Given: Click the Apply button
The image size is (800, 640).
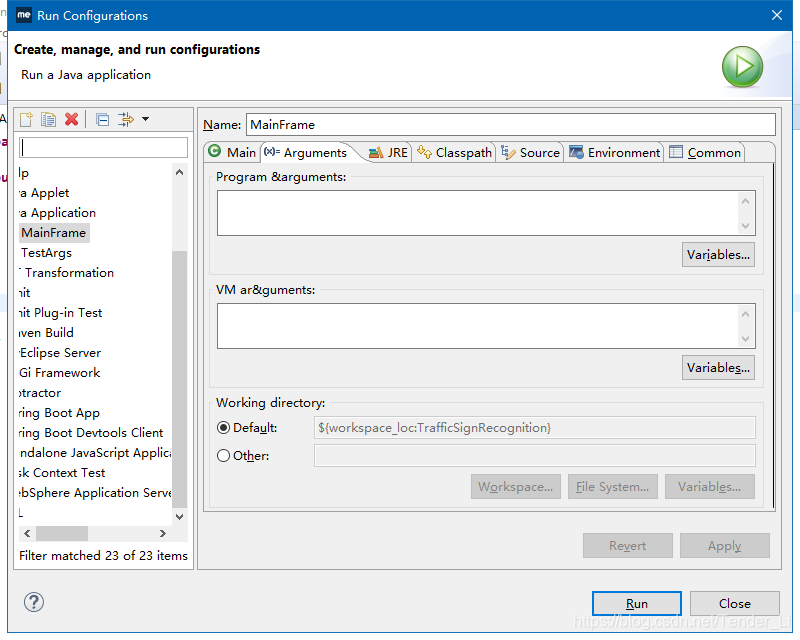Looking at the screenshot, I should tap(724, 545).
